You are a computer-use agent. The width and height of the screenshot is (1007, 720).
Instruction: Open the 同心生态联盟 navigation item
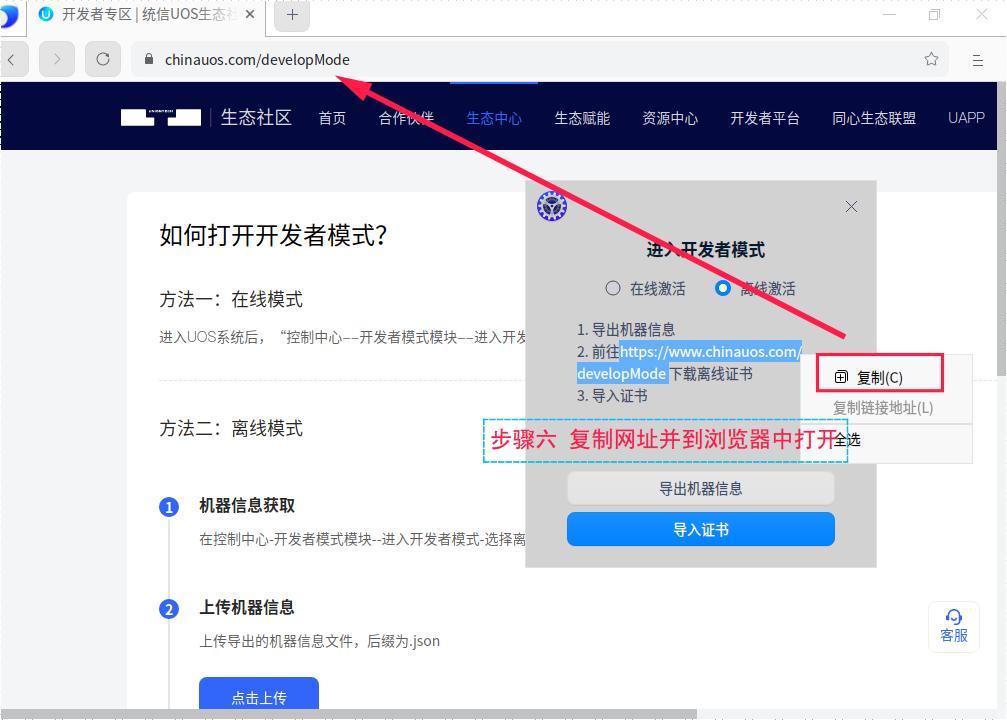pos(874,118)
